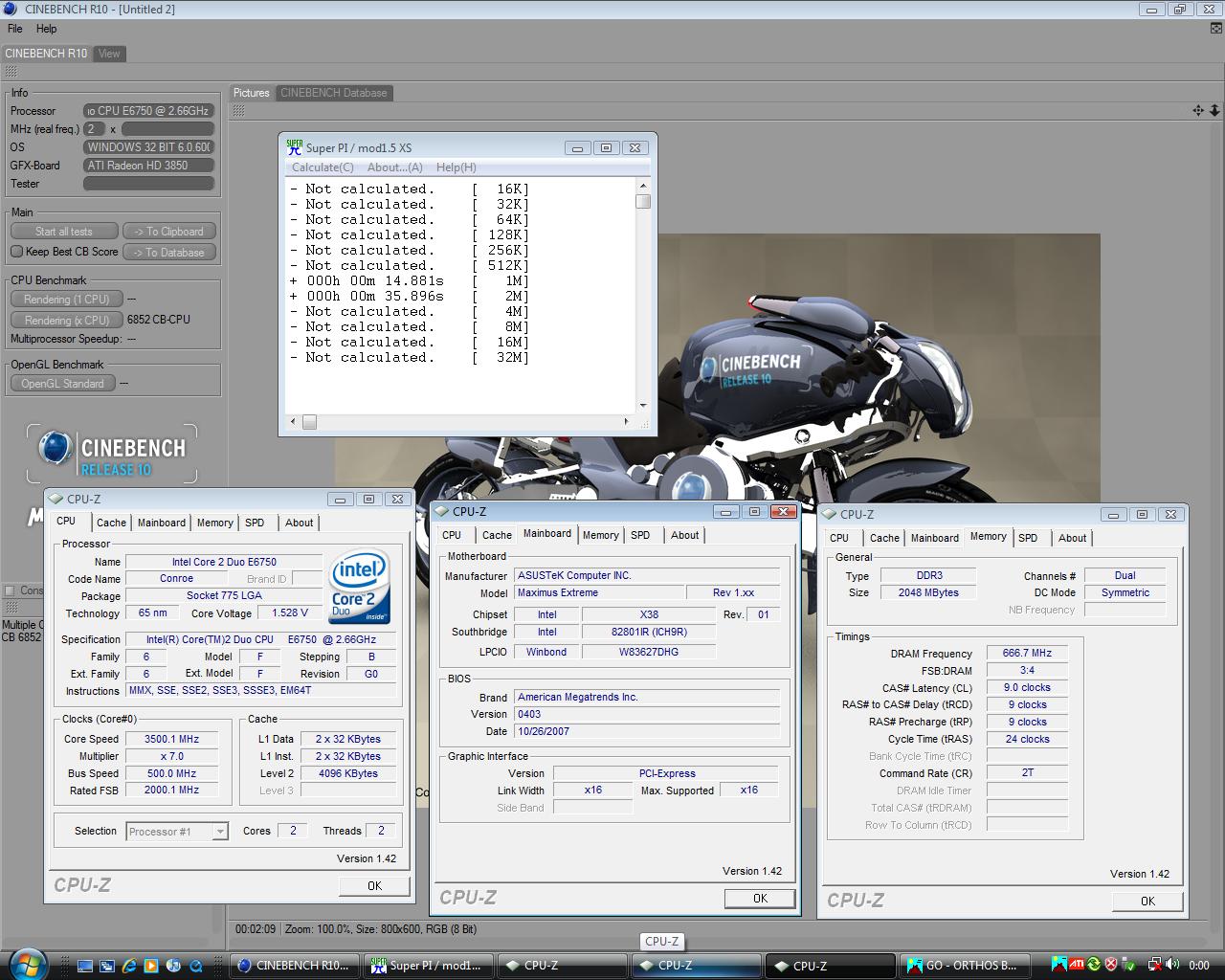This screenshot has width=1225, height=980.
Task: Open Mainboard tab in right CPU-Z window
Action: coord(934,538)
